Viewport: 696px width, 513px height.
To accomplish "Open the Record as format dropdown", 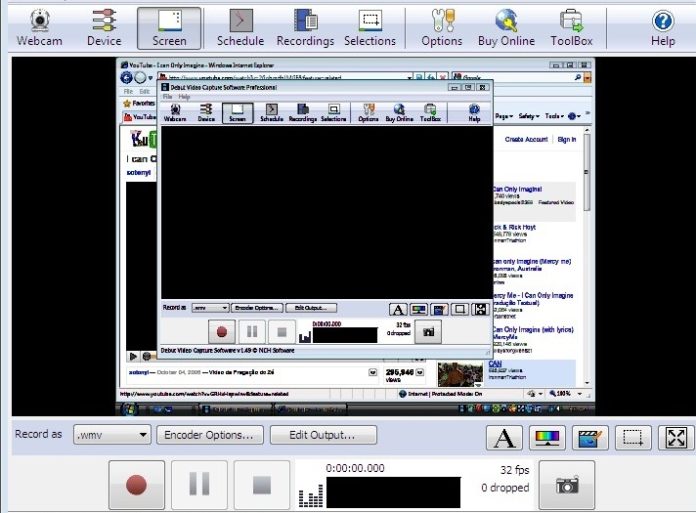I will (x=112, y=435).
